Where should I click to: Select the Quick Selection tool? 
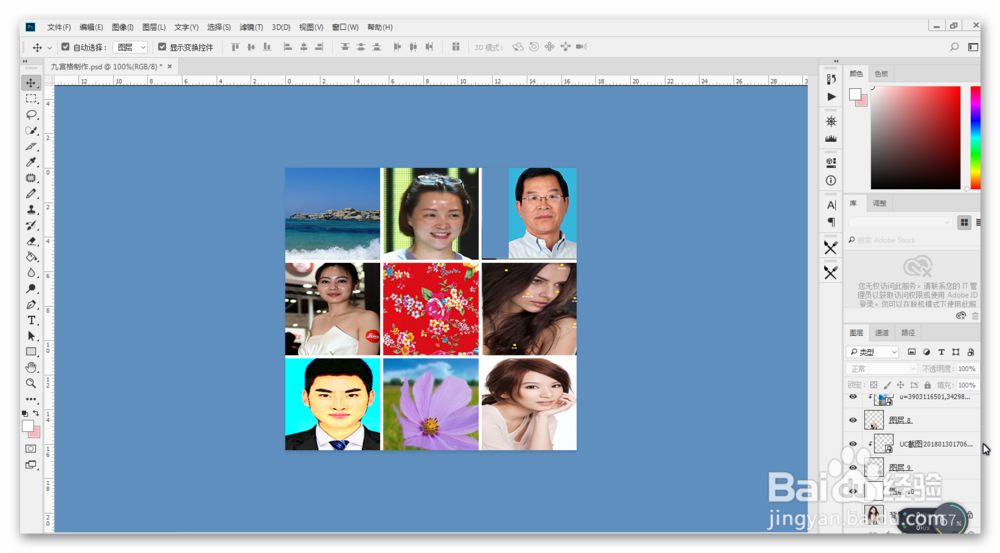31,131
